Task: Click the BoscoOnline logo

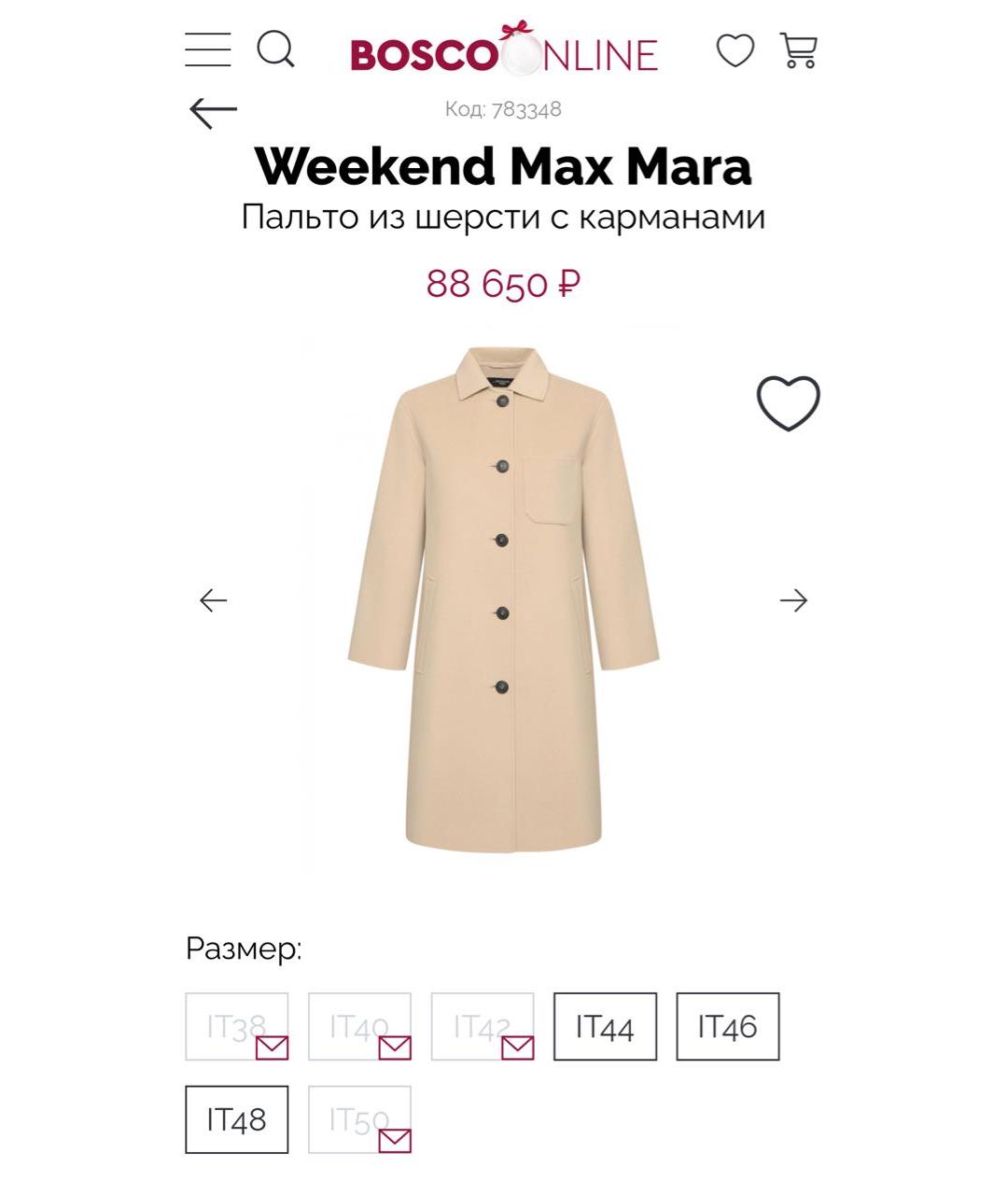Action: 504,53
